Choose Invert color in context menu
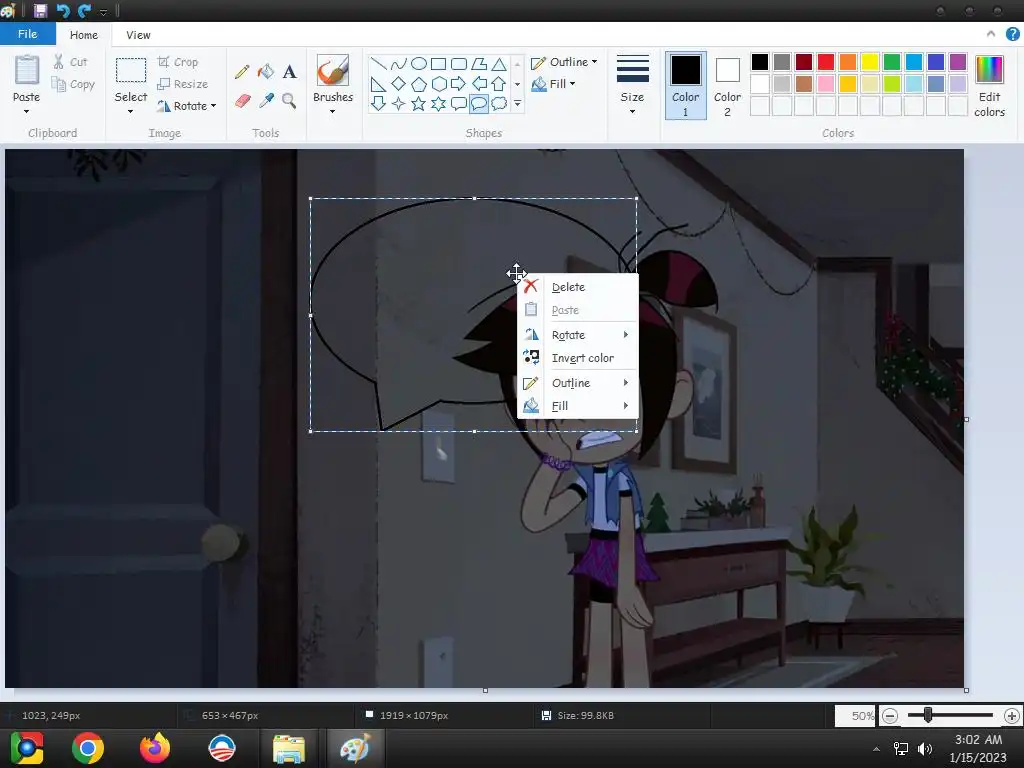Image resolution: width=1024 pixels, height=768 pixels. click(577, 358)
